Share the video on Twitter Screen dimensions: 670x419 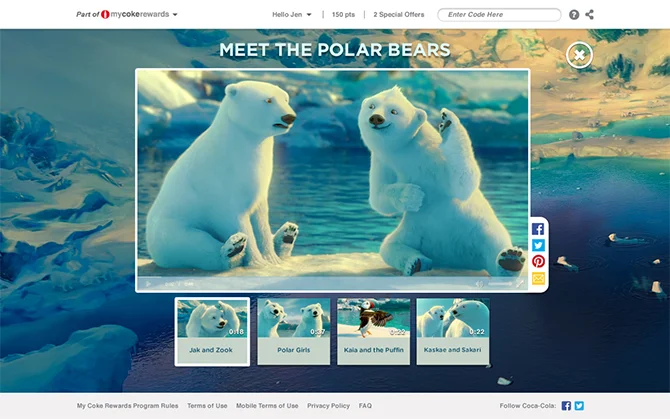[x=538, y=245]
